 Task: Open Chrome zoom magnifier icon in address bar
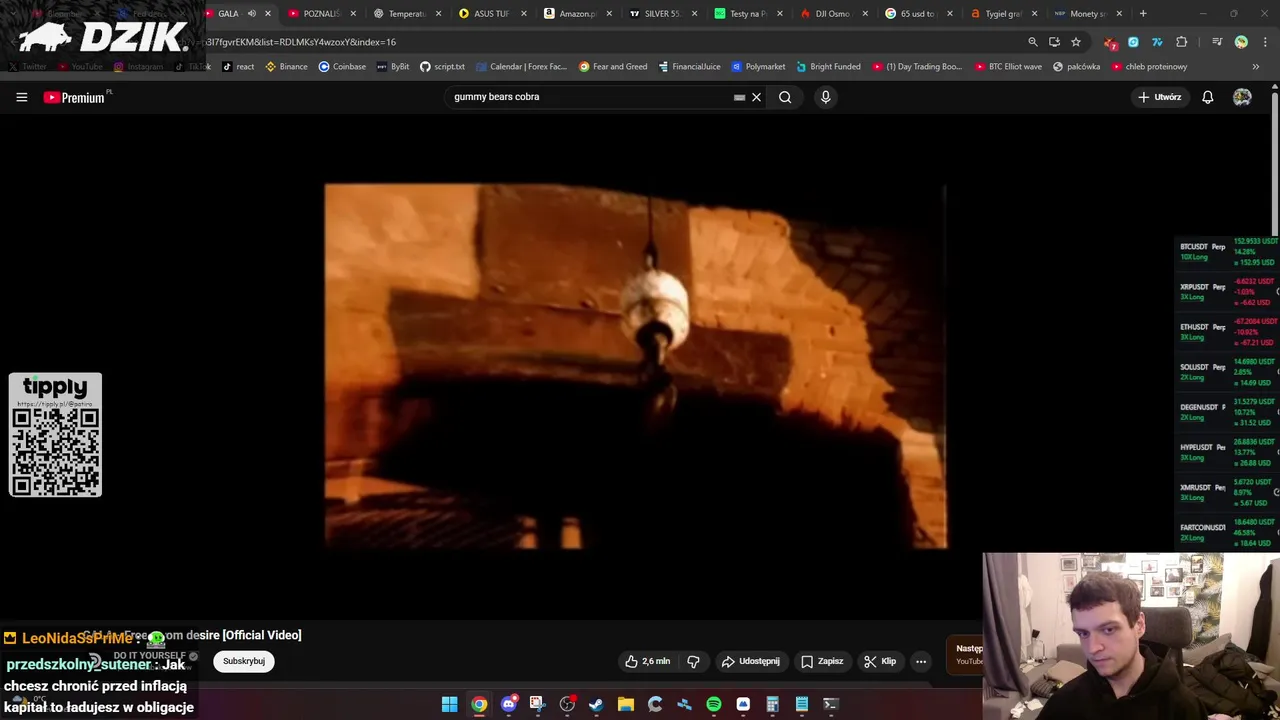(x=1033, y=42)
